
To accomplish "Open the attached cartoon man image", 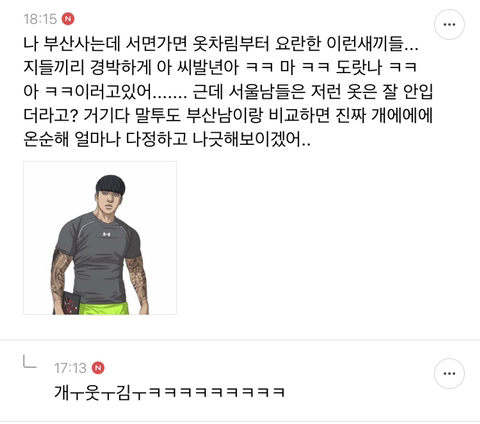I will tap(100, 238).
